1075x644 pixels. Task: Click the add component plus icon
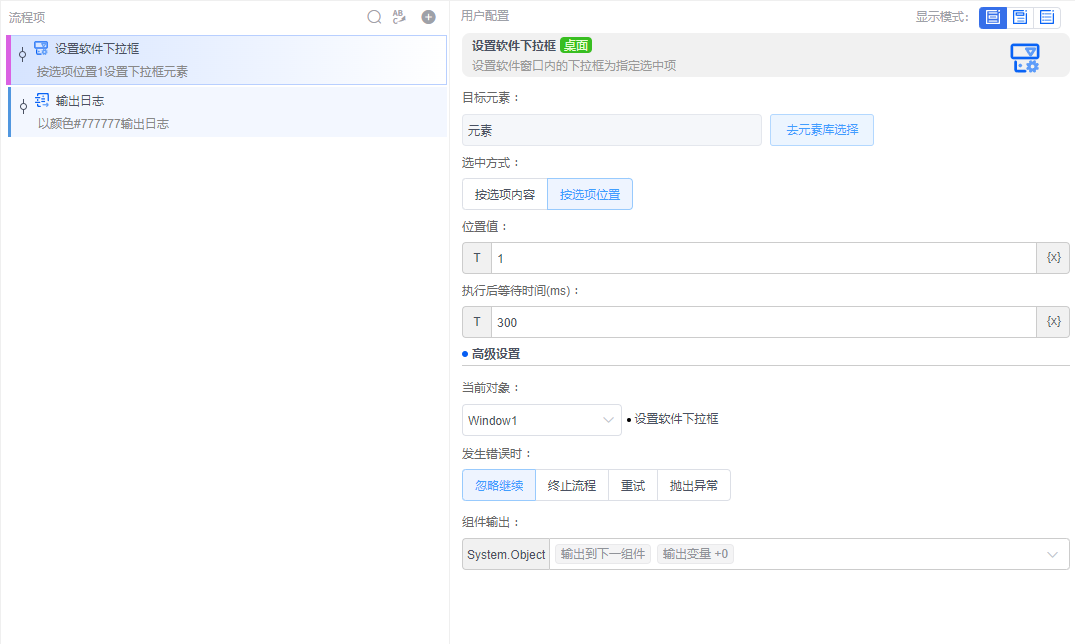pyautogui.click(x=428, y=17)
